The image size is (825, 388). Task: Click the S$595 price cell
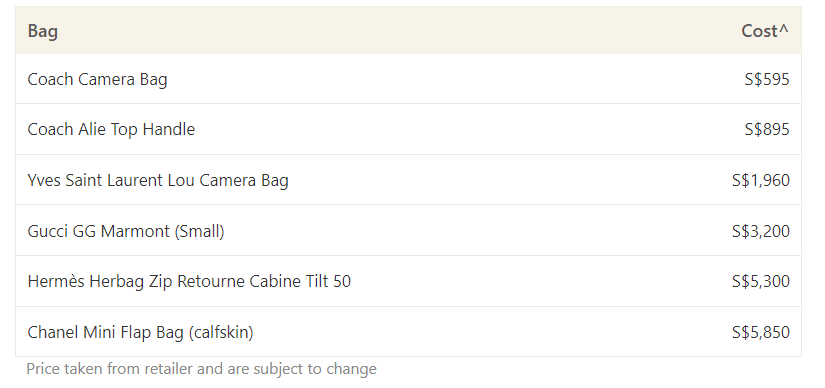point(767,79)
